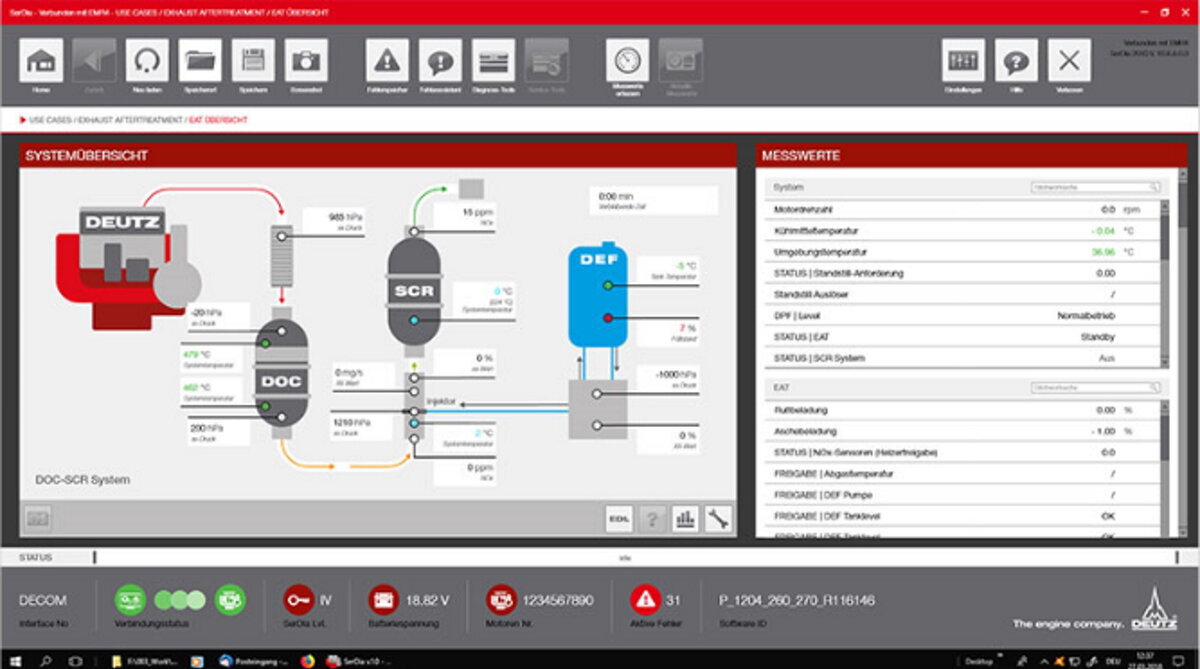Click the SerDia Lvl key icon
The image size is (1200, 669).
(x=297, y=599)
